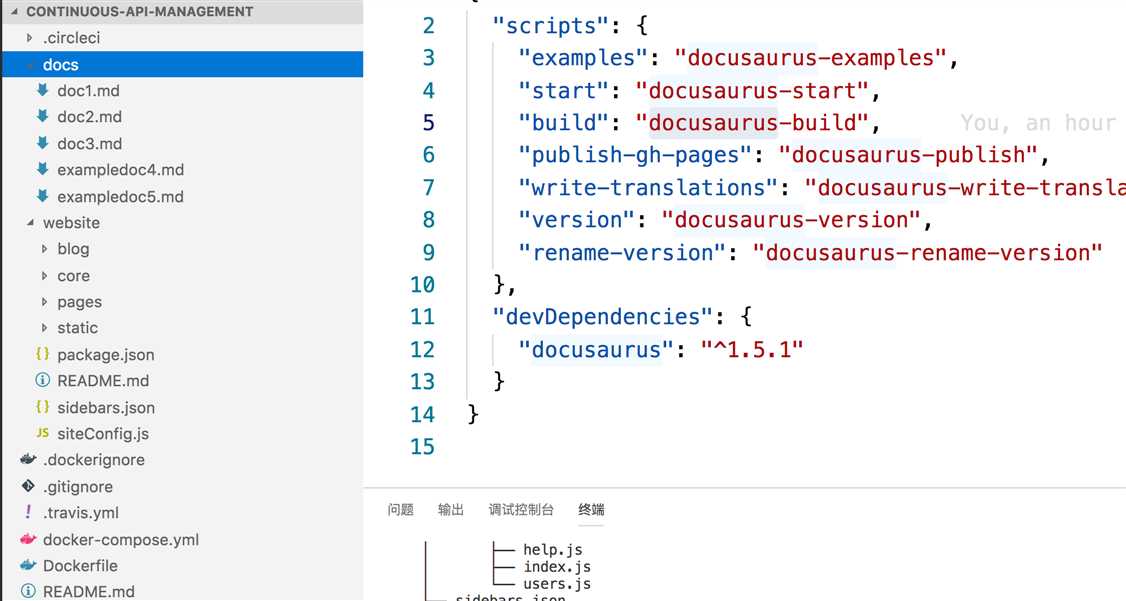Viewport: 1126px width, 601px height.
Task: Open exampledoc5.md file
Action: click(121, 196)
